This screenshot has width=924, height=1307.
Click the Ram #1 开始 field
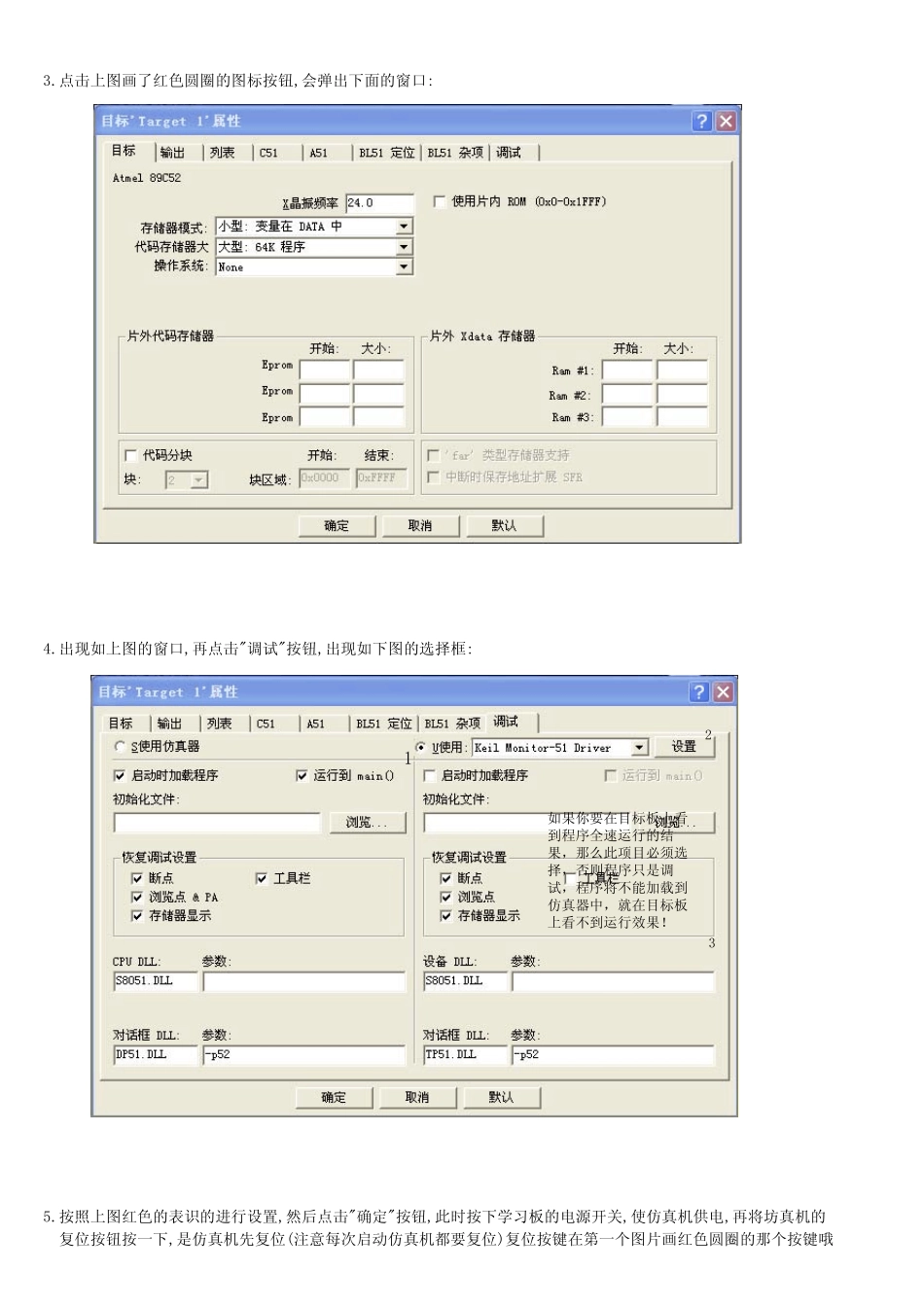tap(626, 371)
